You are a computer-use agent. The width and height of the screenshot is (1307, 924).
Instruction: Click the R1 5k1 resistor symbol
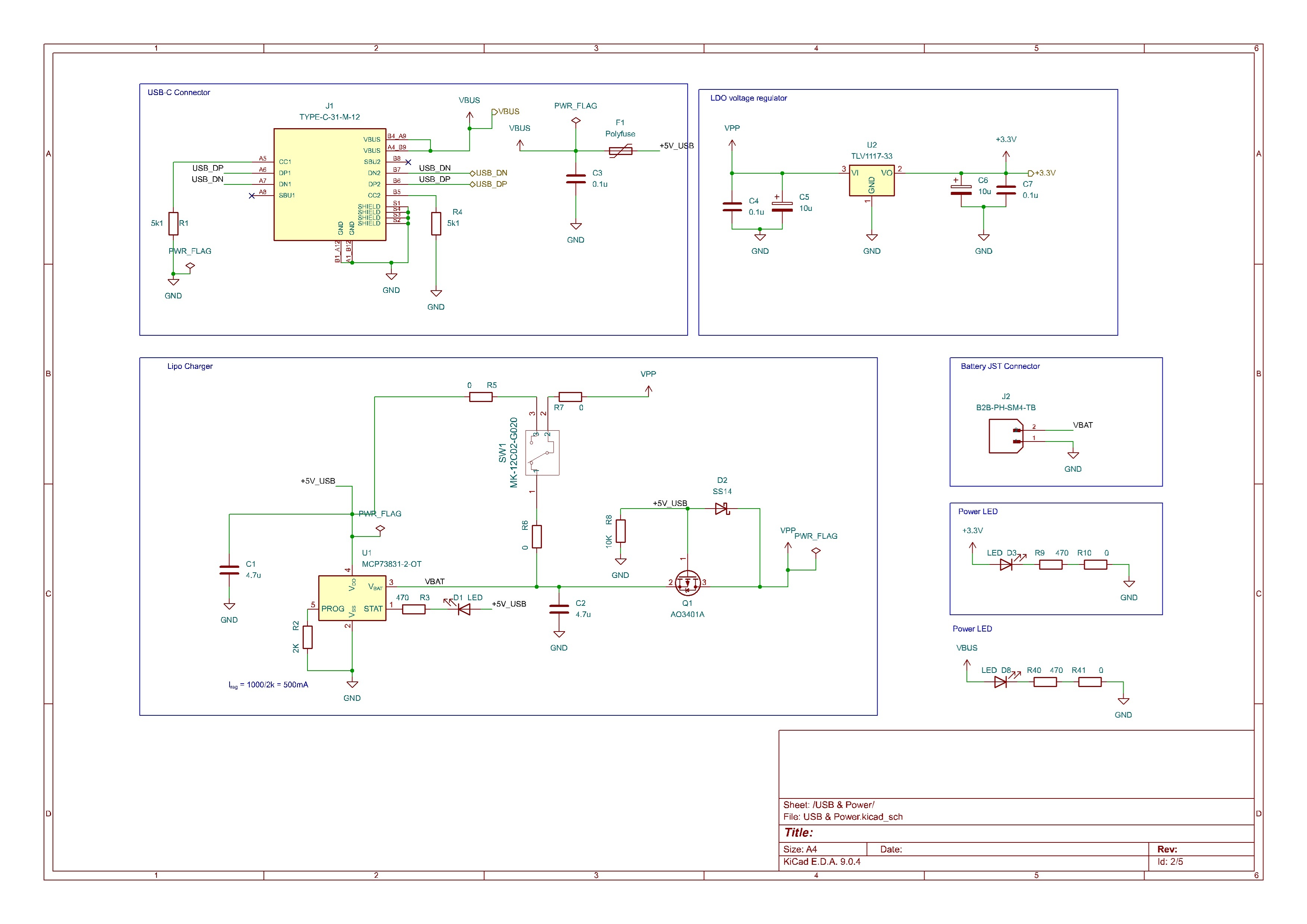(173, 224)
